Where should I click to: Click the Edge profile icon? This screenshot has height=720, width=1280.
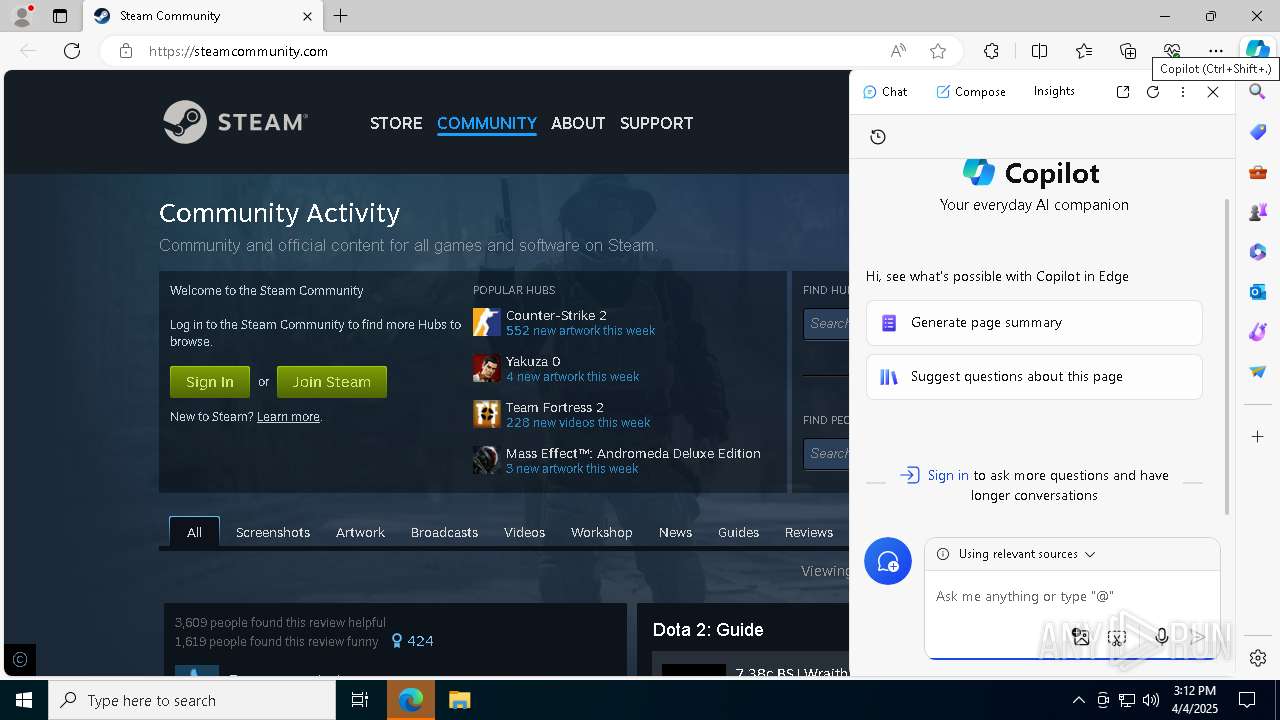click(21, 16)
